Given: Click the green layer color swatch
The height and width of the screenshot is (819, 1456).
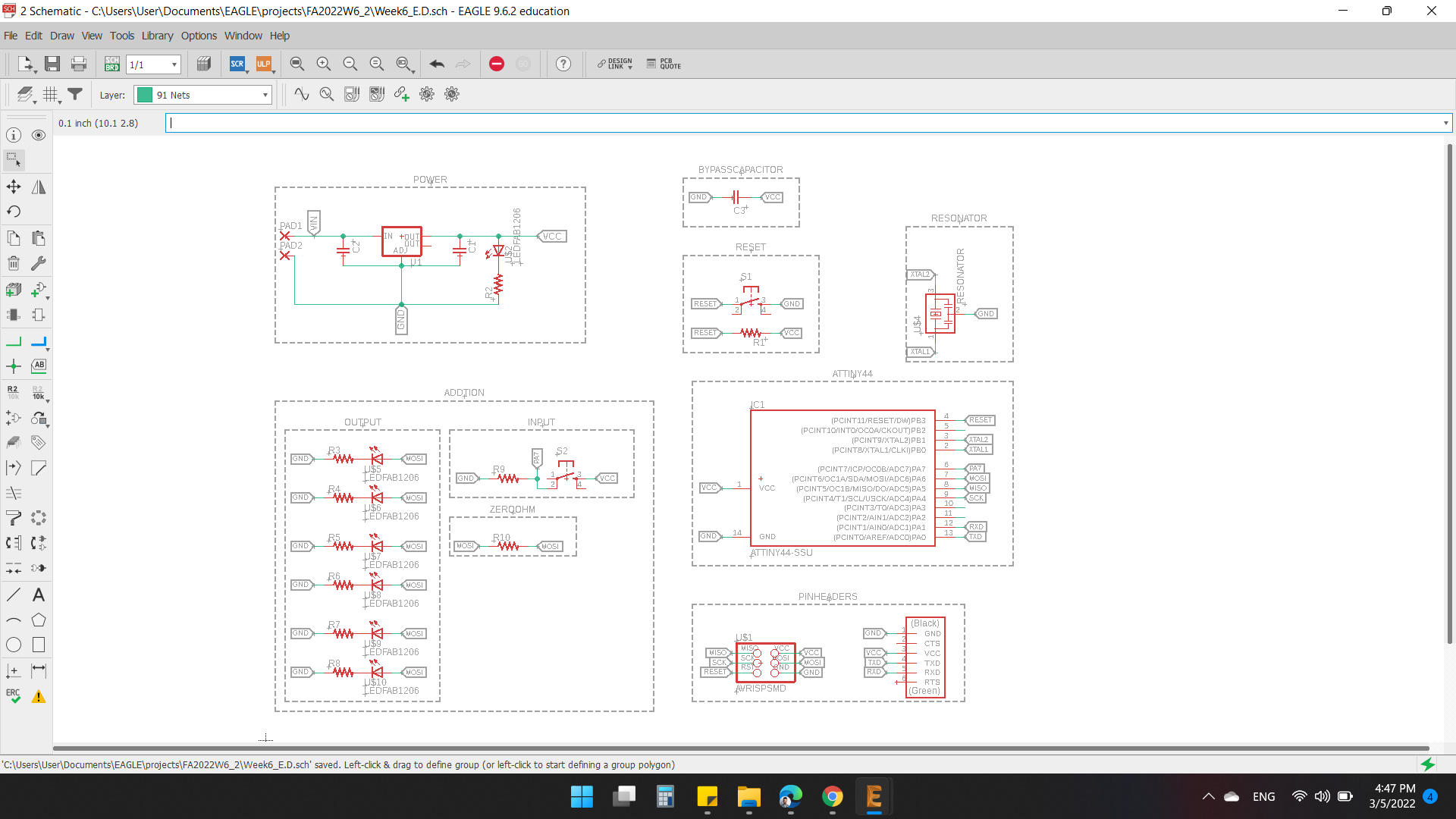Looking at the screenshot, I should (x=145, y=95).
